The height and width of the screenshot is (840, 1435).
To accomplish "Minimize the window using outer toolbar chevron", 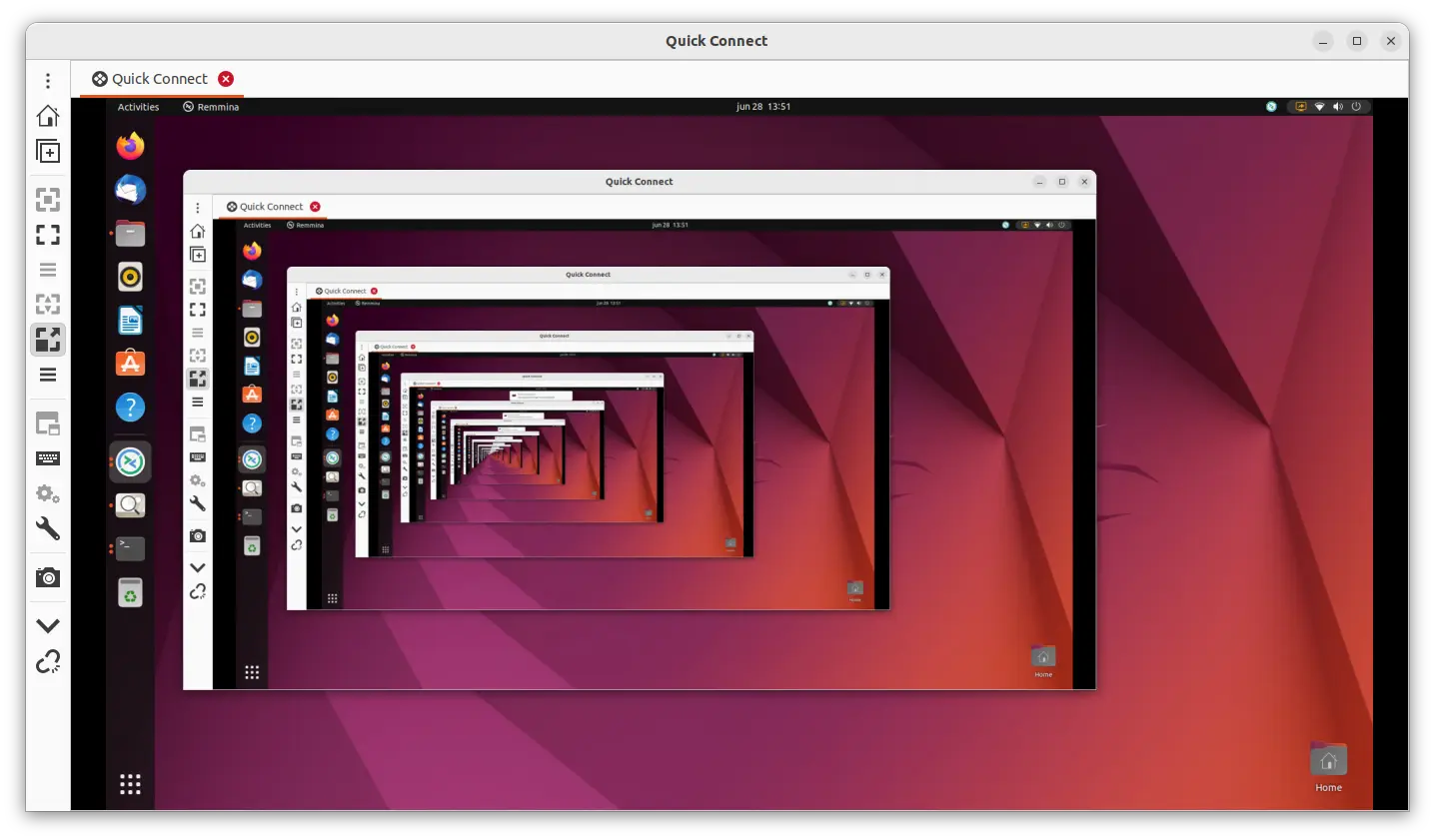I will [48, 626].
